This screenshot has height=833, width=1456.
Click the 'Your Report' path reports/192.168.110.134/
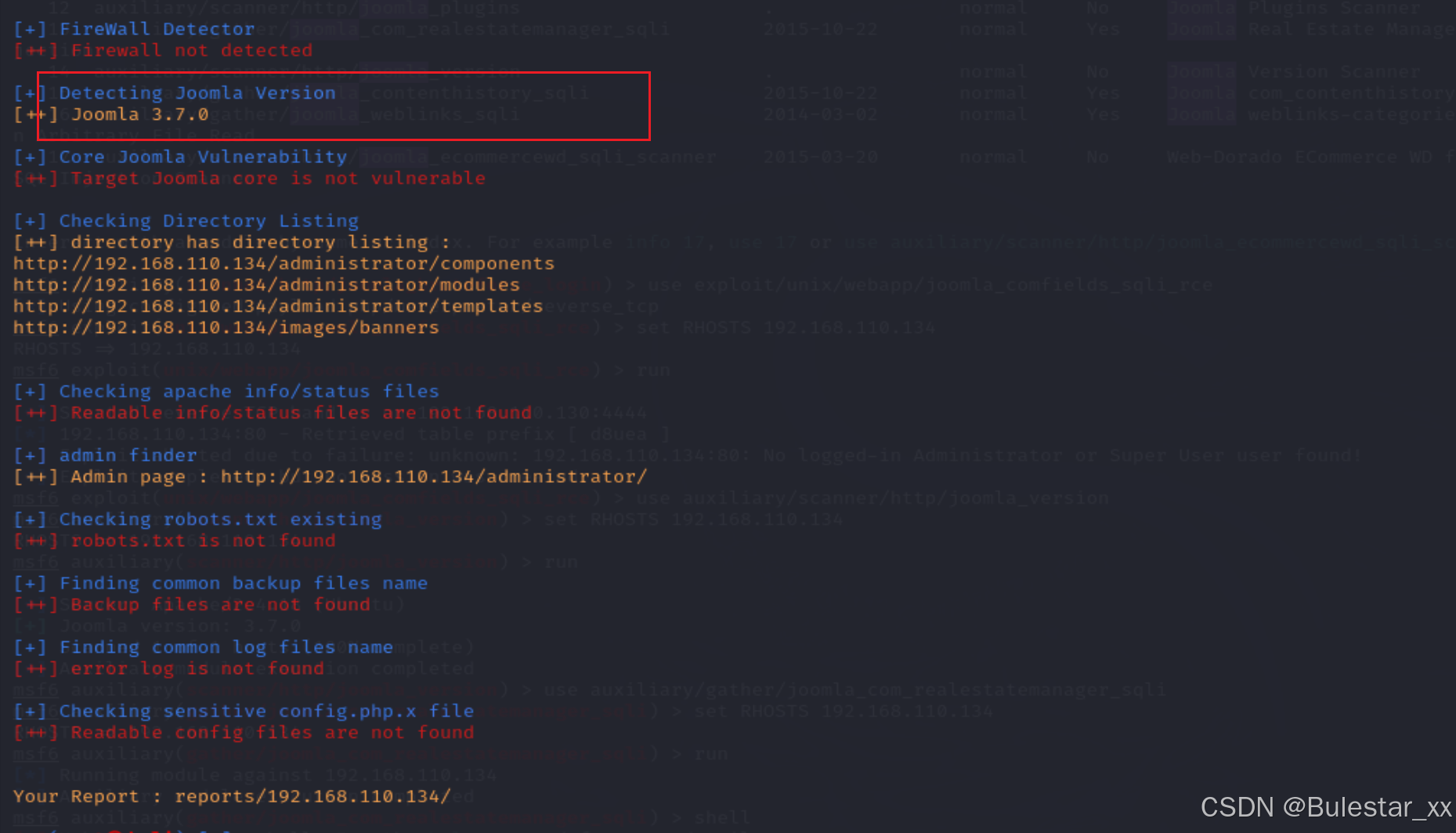pos(313,796)
